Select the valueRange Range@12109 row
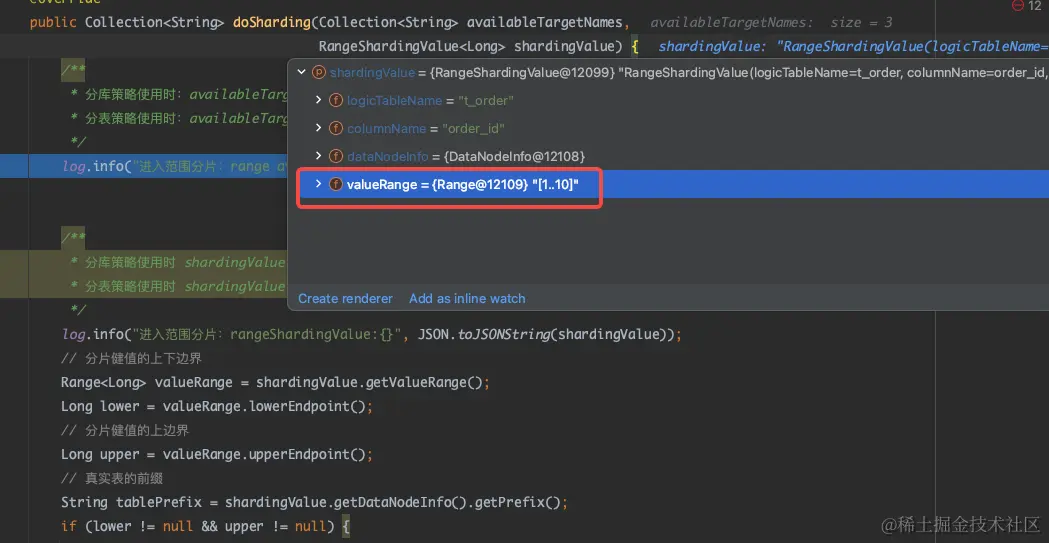Image resolution: width=1049 pixels, height=543 pixels. click(668, 184)
